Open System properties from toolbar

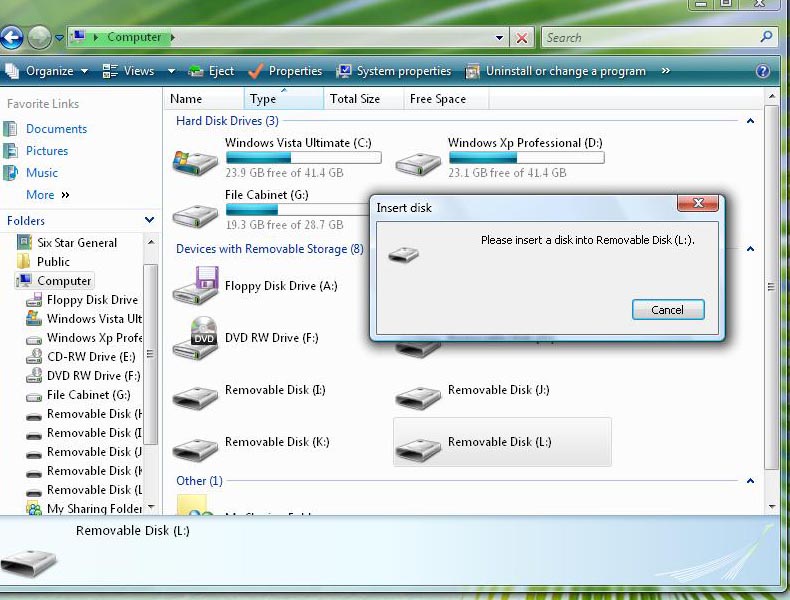[393, 71]
